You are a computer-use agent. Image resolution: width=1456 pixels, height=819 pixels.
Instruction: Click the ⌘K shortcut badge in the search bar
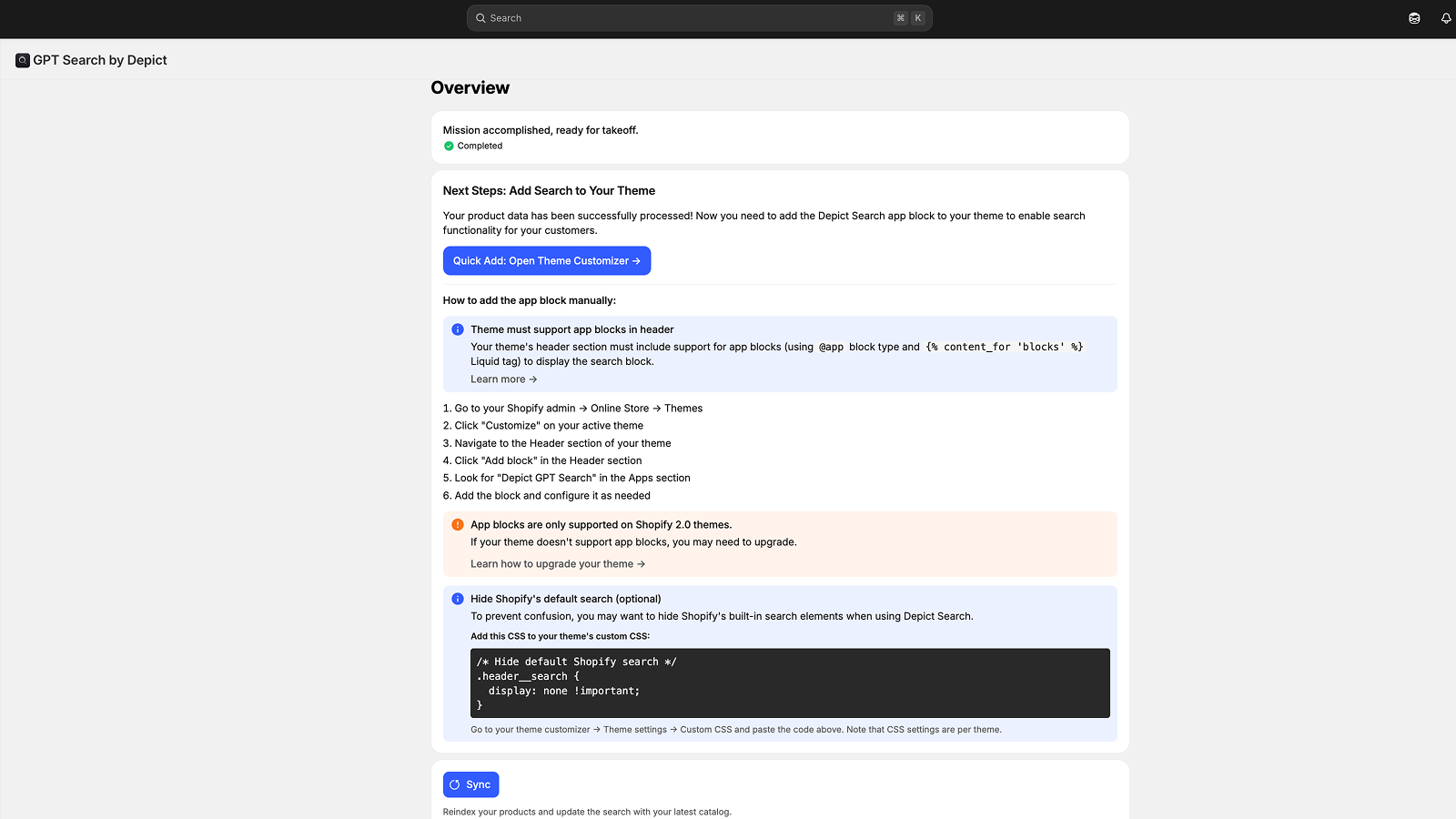[x=907, y=17]
